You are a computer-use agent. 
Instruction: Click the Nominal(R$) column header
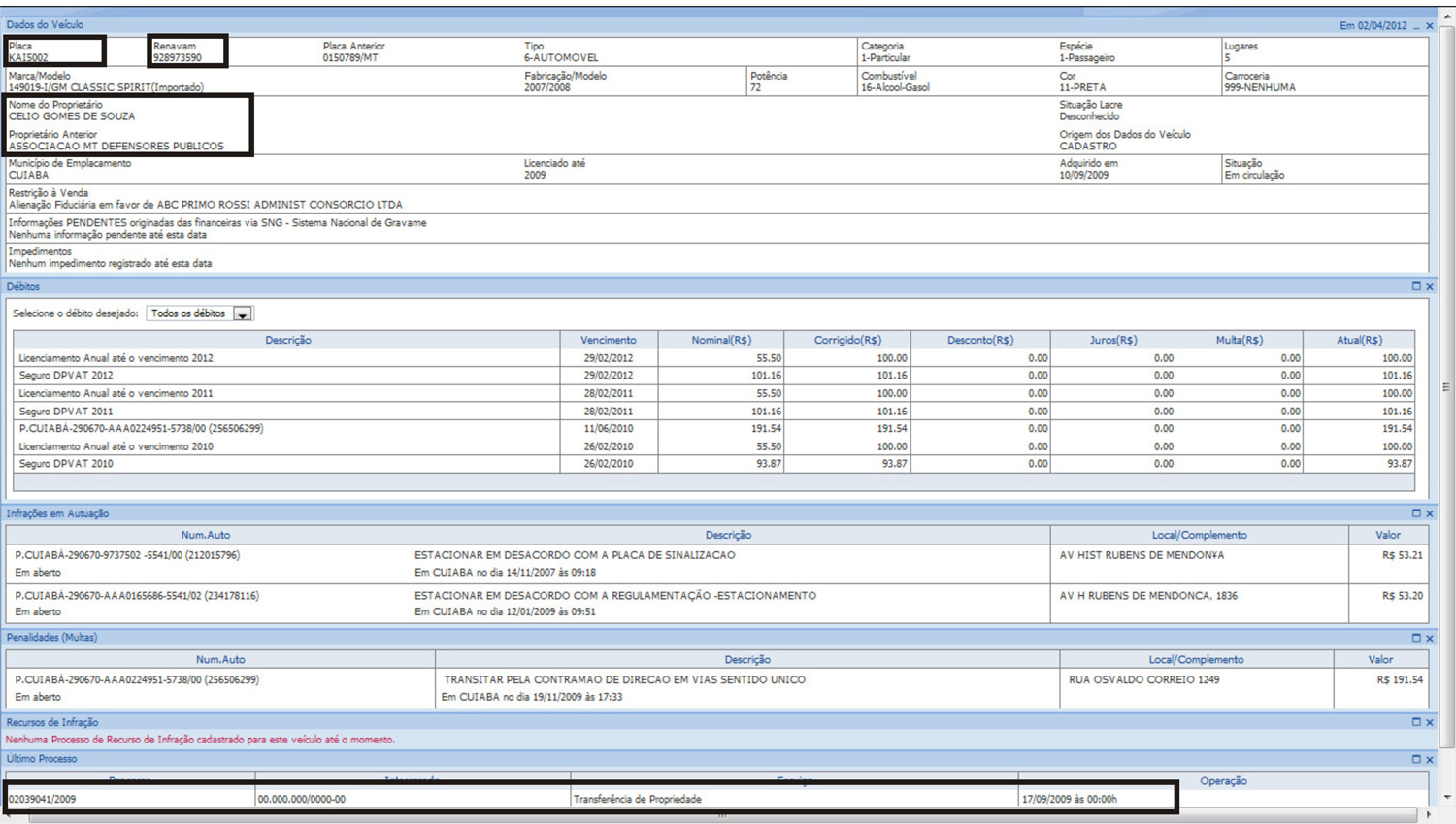721,340
